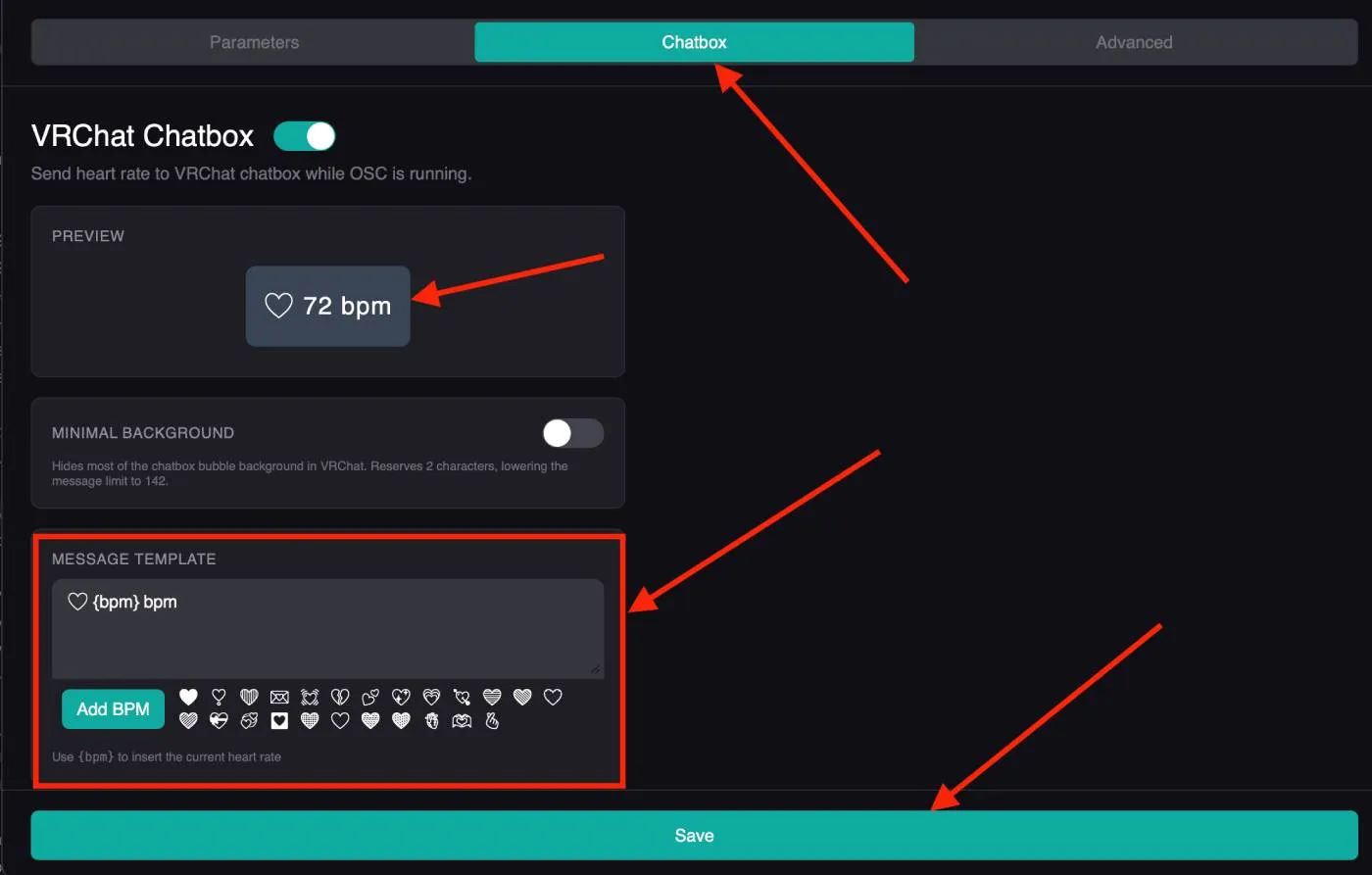Open the Advanced tab

(x=1134, y=42)
